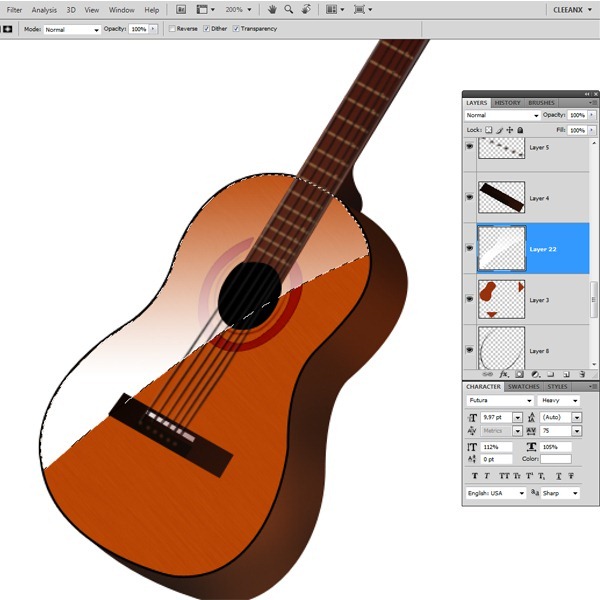600x600 pixels.
Task: Hide Layer 22 using eye icon
Action: [x=470, y=248]
